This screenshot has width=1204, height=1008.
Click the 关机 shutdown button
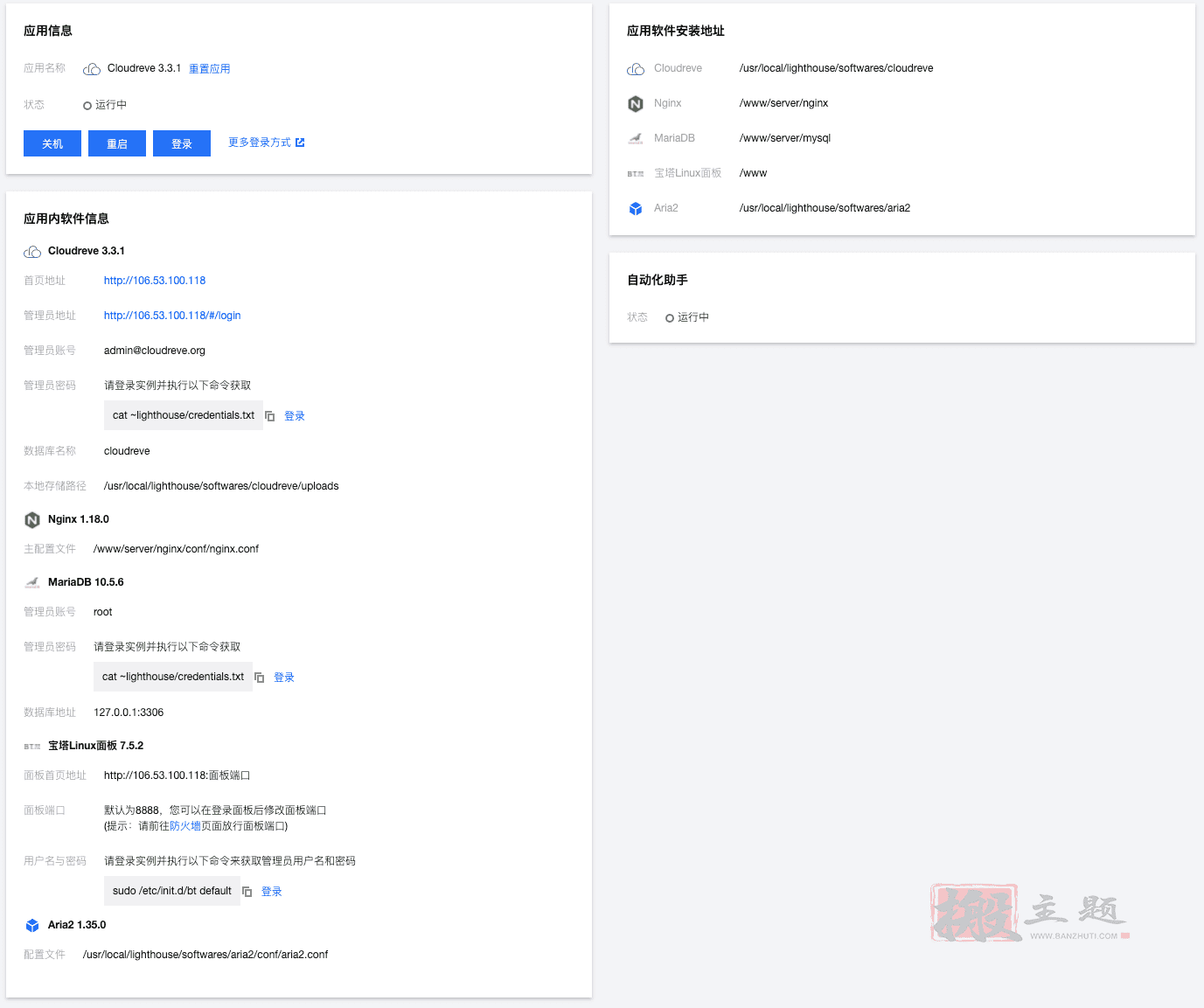pos(52,143)
